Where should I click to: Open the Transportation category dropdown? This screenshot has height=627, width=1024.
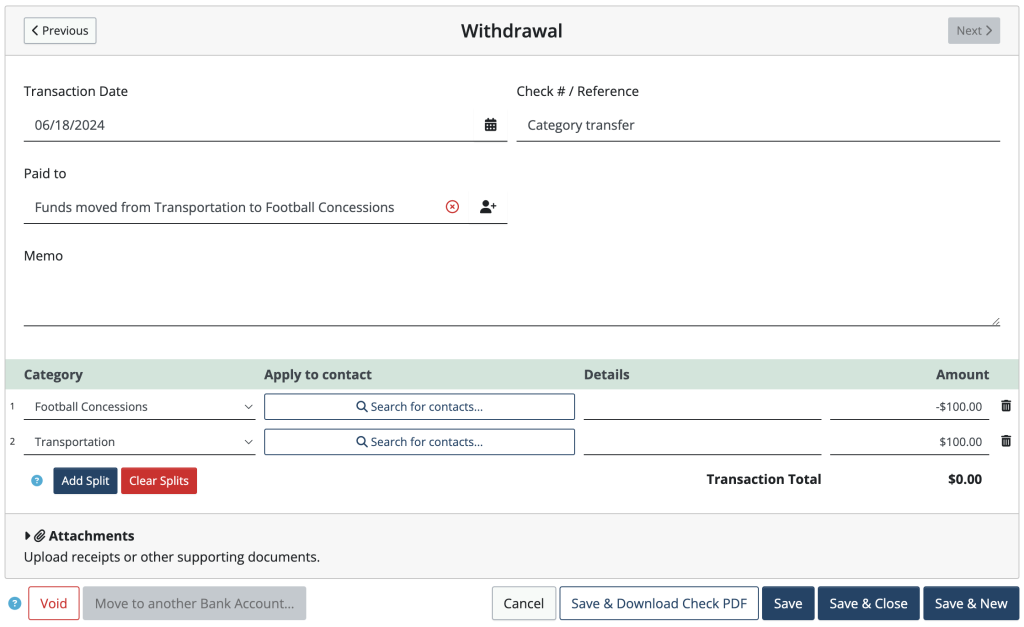pos(140,442)
